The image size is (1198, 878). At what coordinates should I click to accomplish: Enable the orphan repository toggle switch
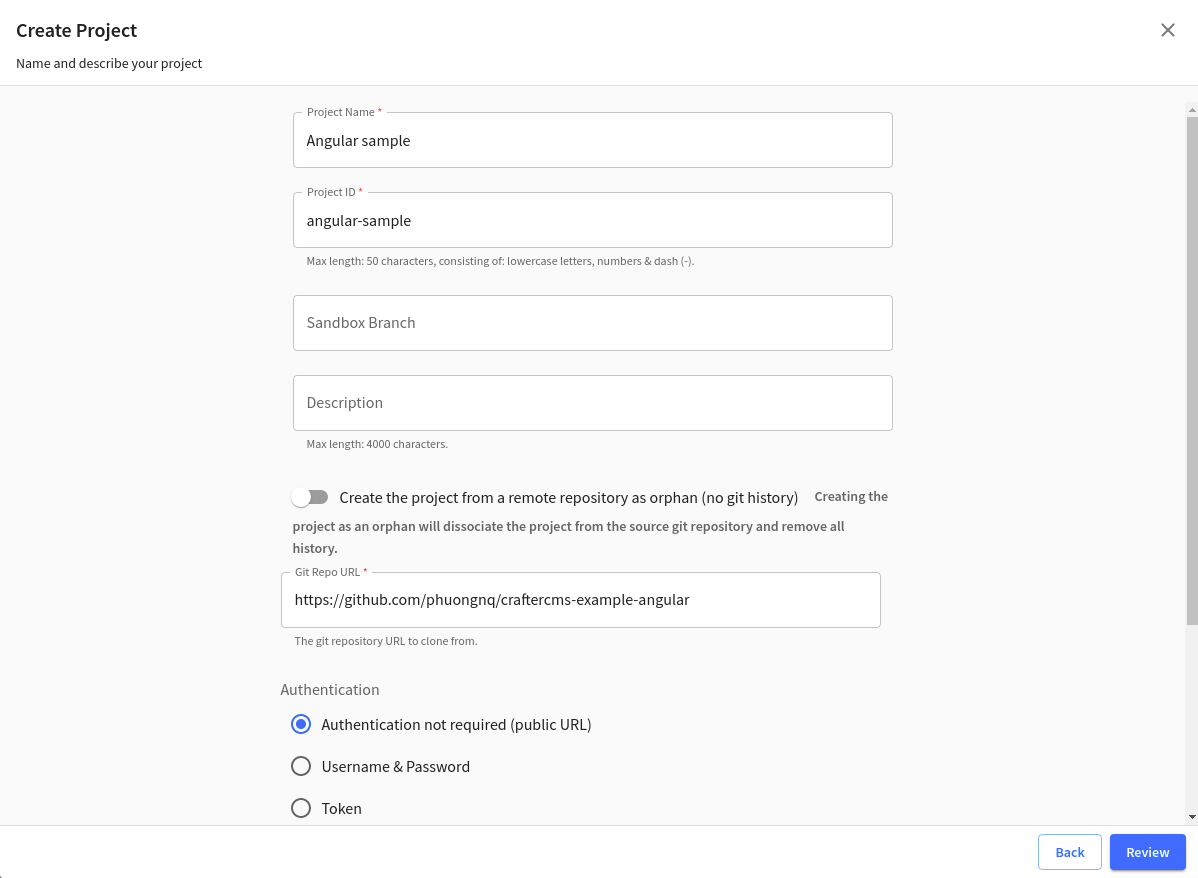310,497
